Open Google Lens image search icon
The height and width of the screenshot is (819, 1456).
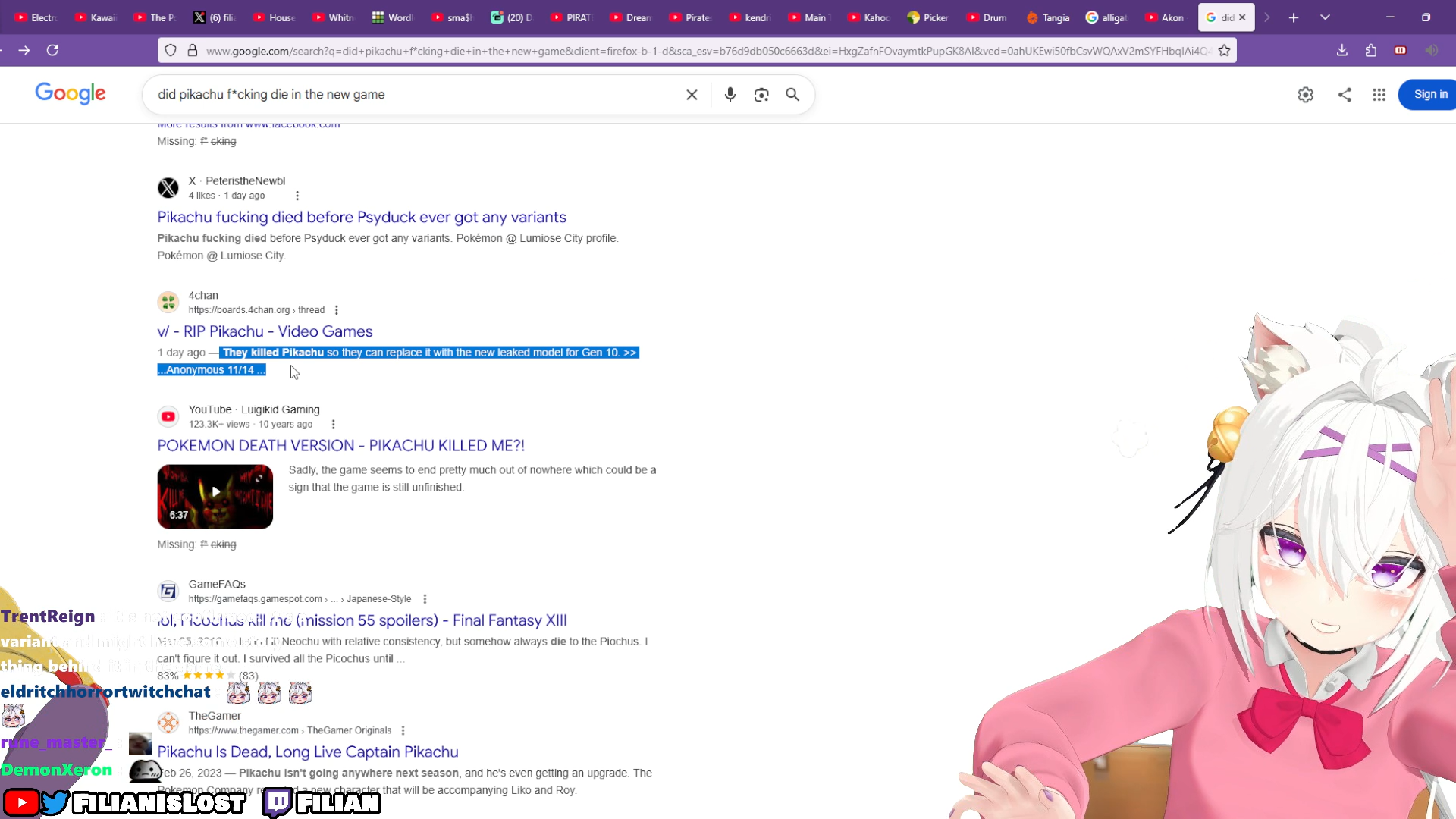click(761, 95)
